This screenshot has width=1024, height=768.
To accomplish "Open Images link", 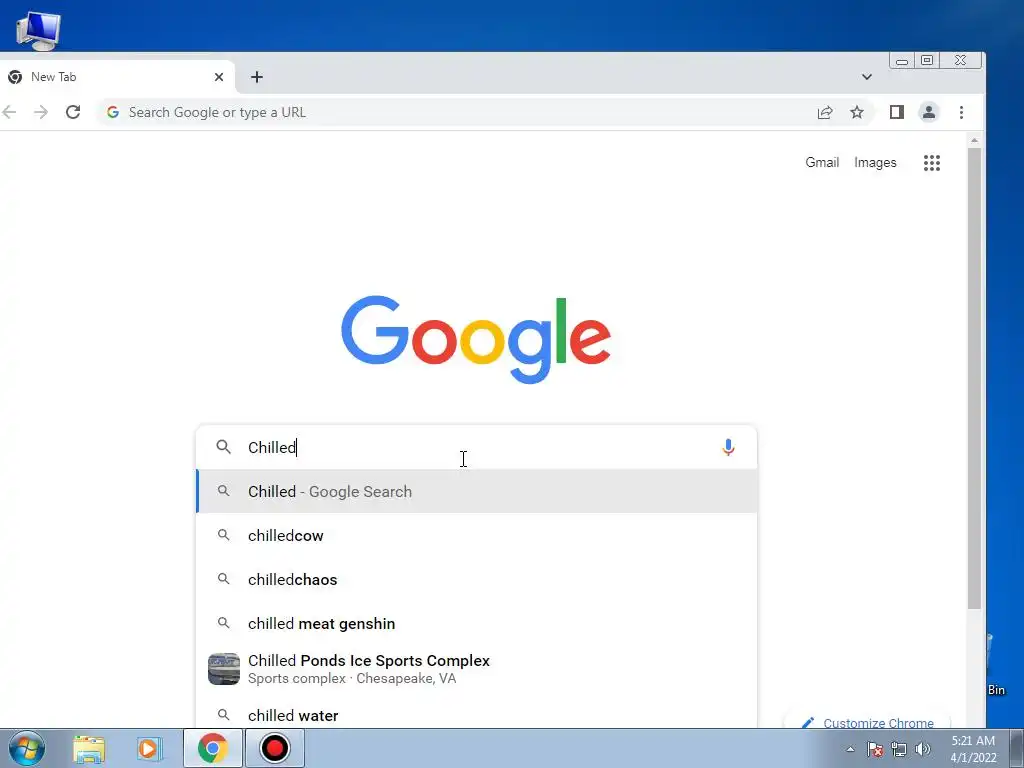I will tap(875, 163).
